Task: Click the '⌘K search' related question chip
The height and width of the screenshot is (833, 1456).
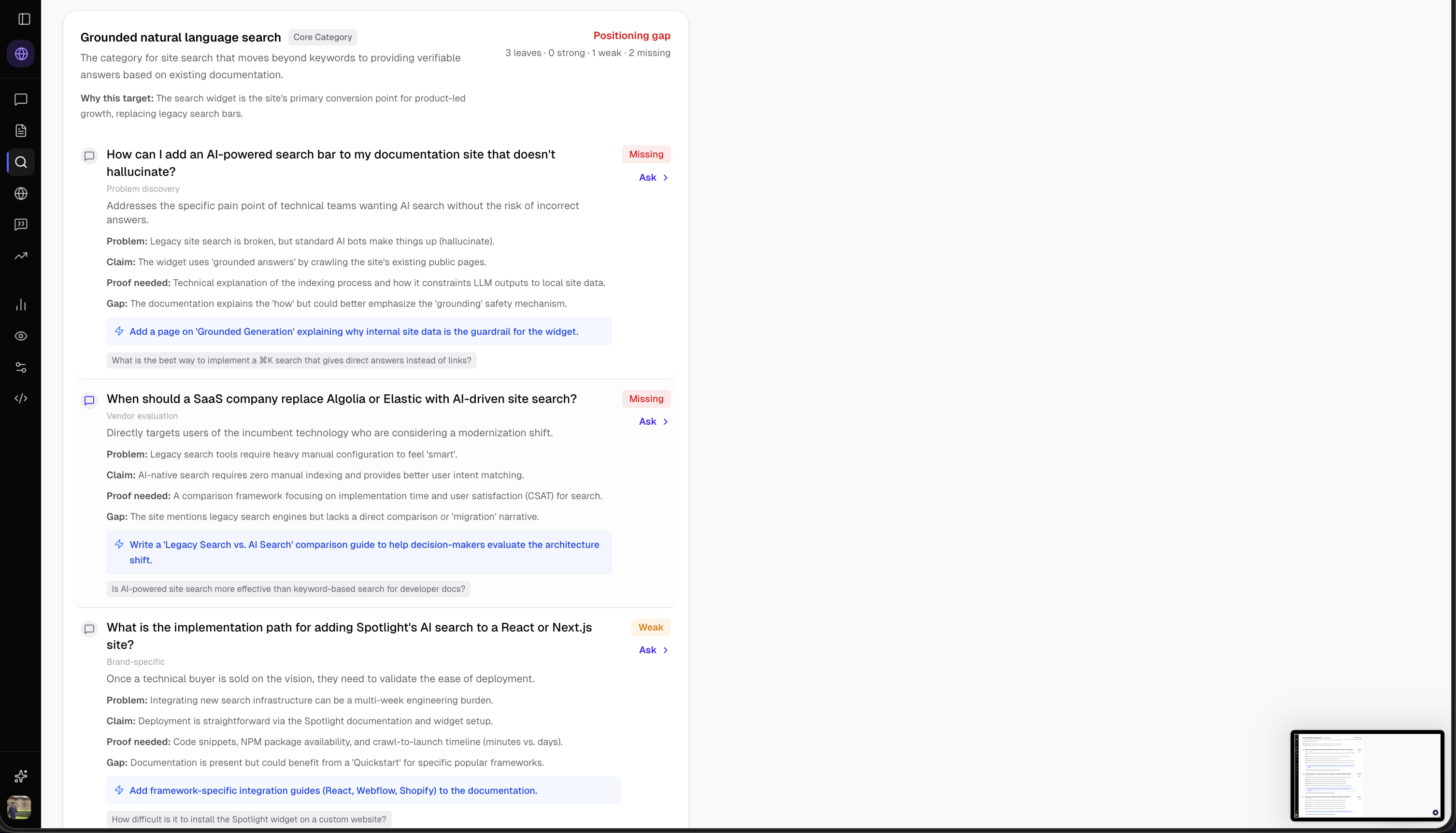Action: tap(291, 360)
